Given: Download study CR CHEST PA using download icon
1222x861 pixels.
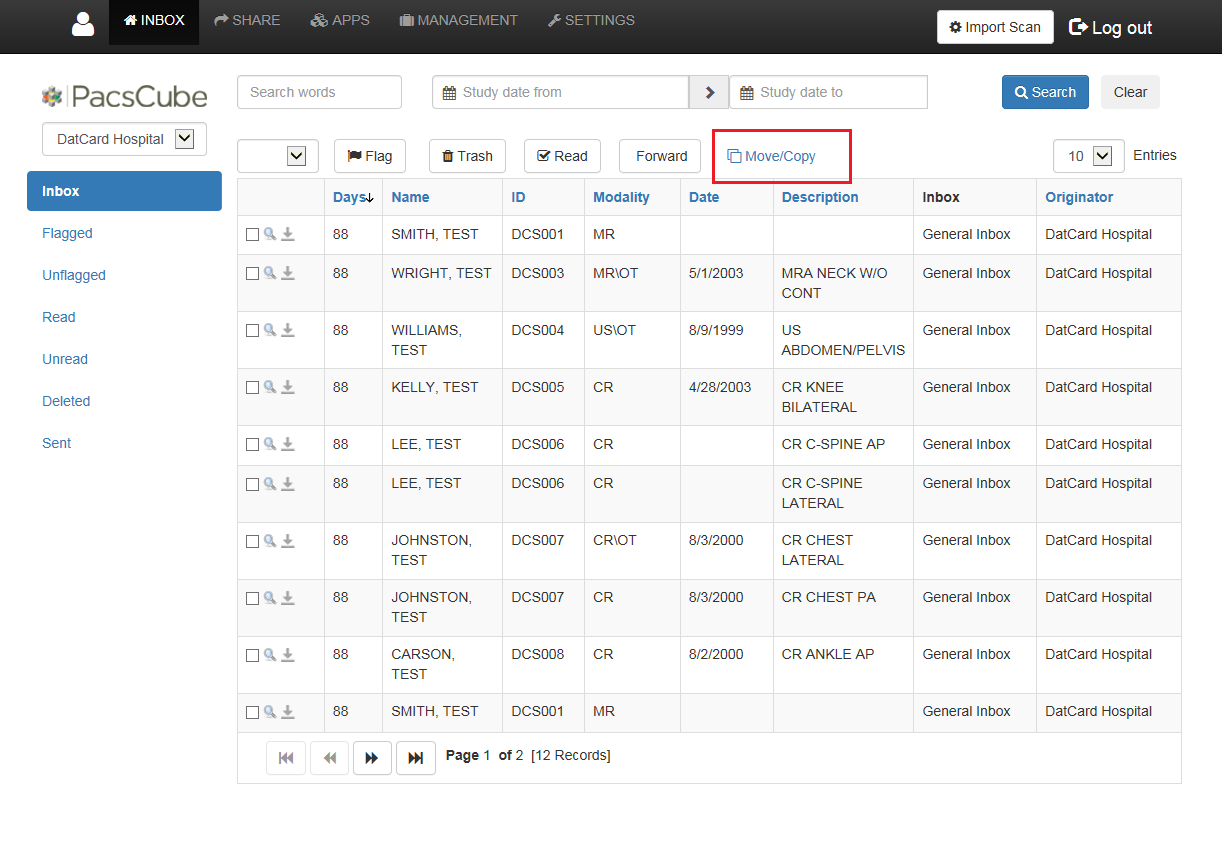Looking at the screenshot, I should pyautogui.click(x=288, y=597).
